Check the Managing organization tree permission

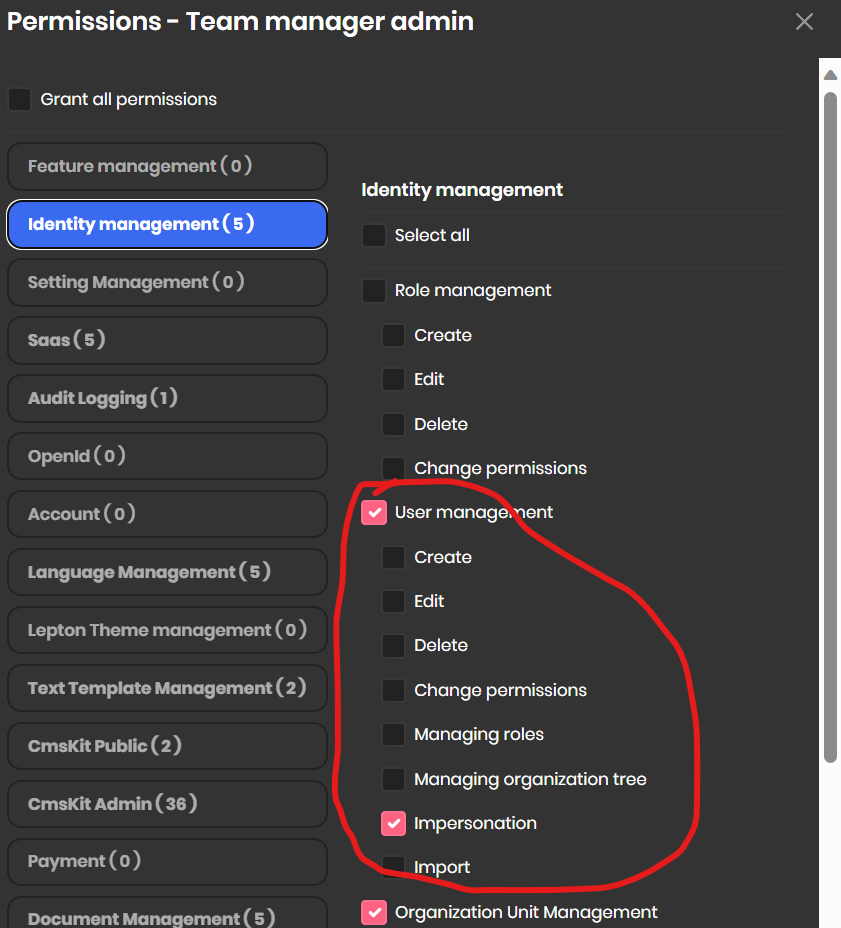[x=394, y=779]
